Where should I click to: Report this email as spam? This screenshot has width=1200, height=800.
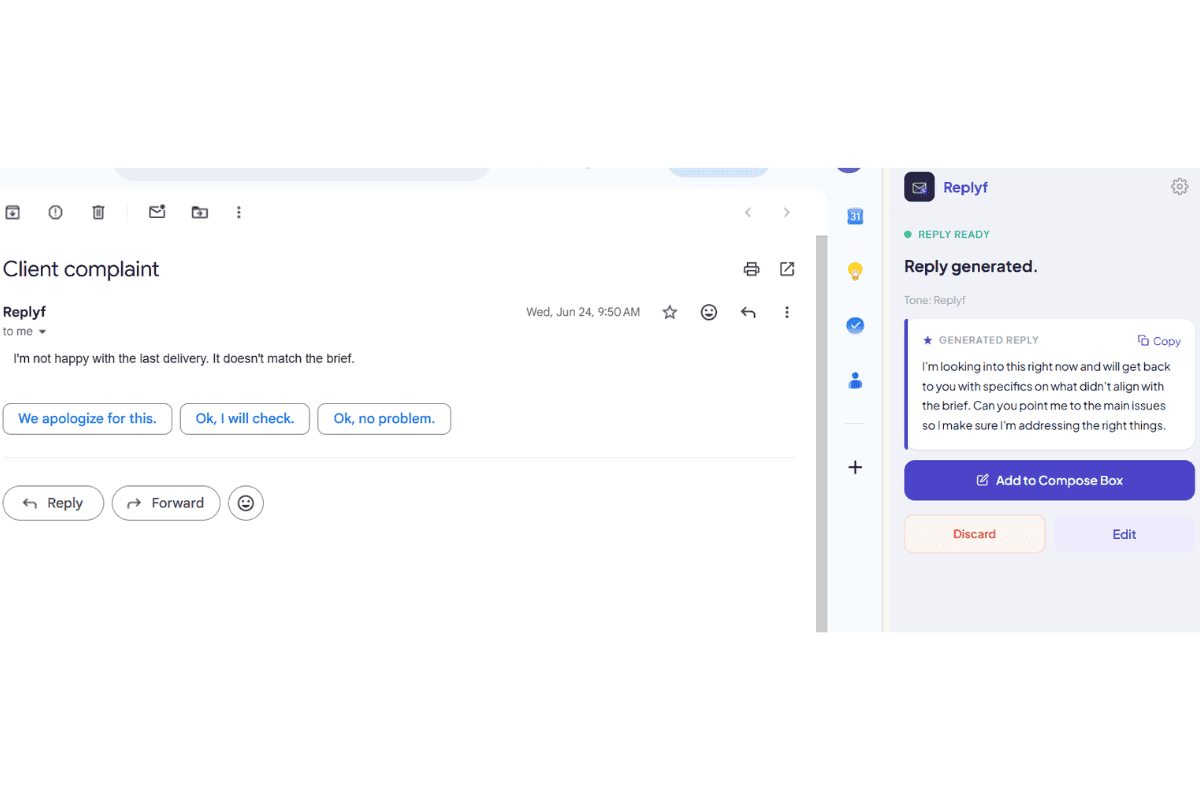(55, 212)
